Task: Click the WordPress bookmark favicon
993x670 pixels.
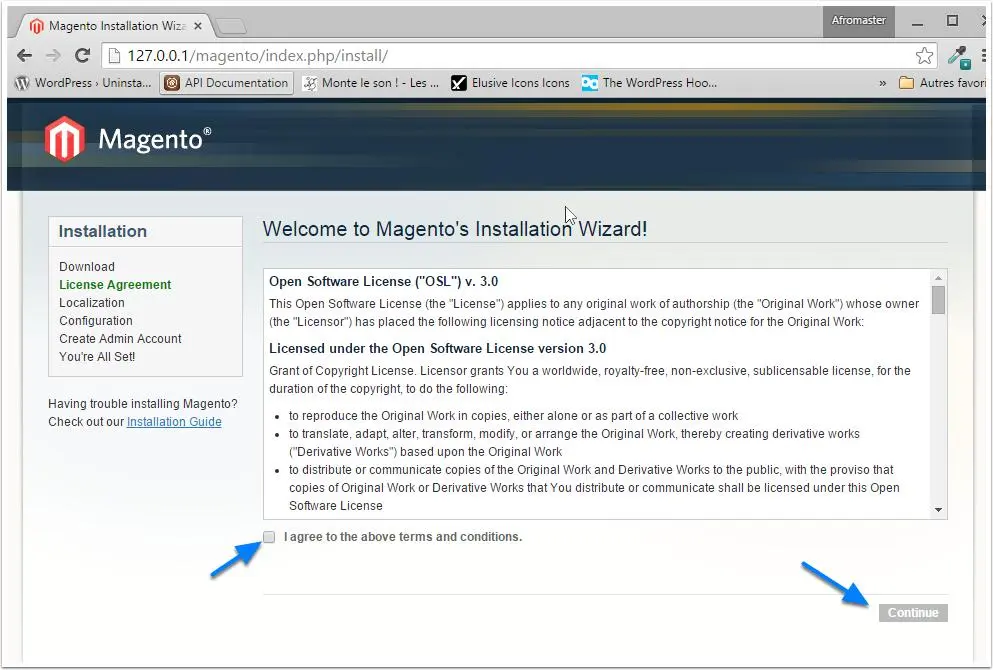Action: point(22,83)
